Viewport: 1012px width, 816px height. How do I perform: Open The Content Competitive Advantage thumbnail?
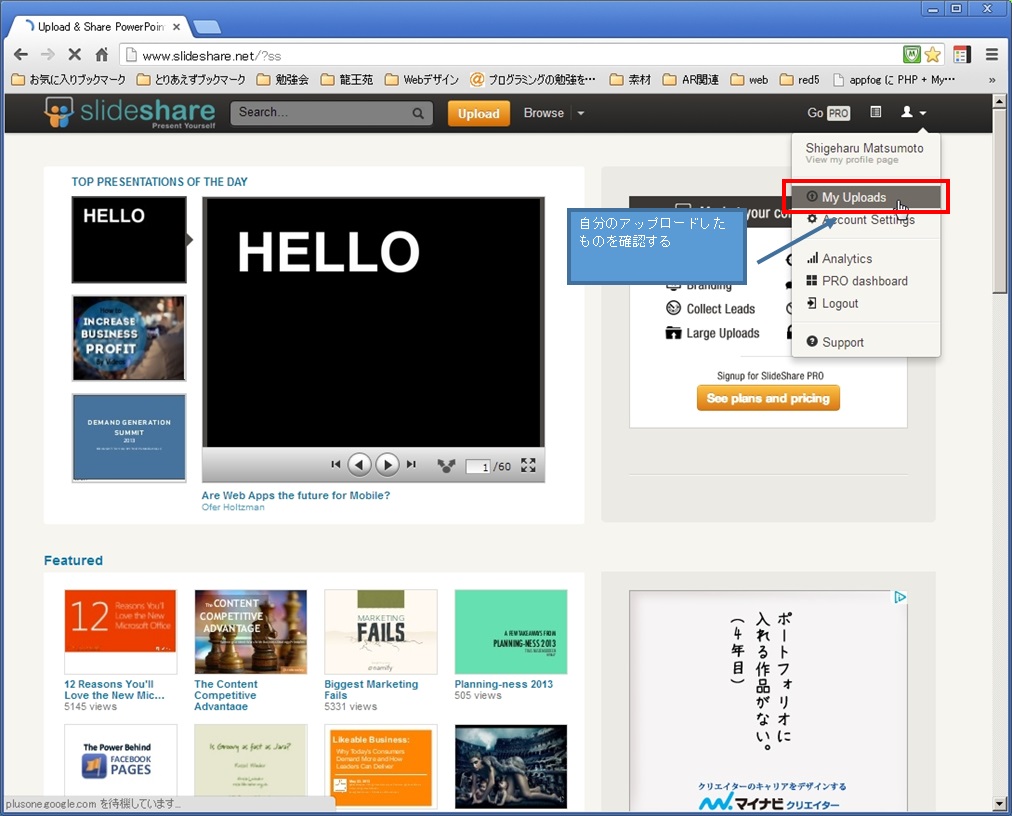(x=250, y=631)
